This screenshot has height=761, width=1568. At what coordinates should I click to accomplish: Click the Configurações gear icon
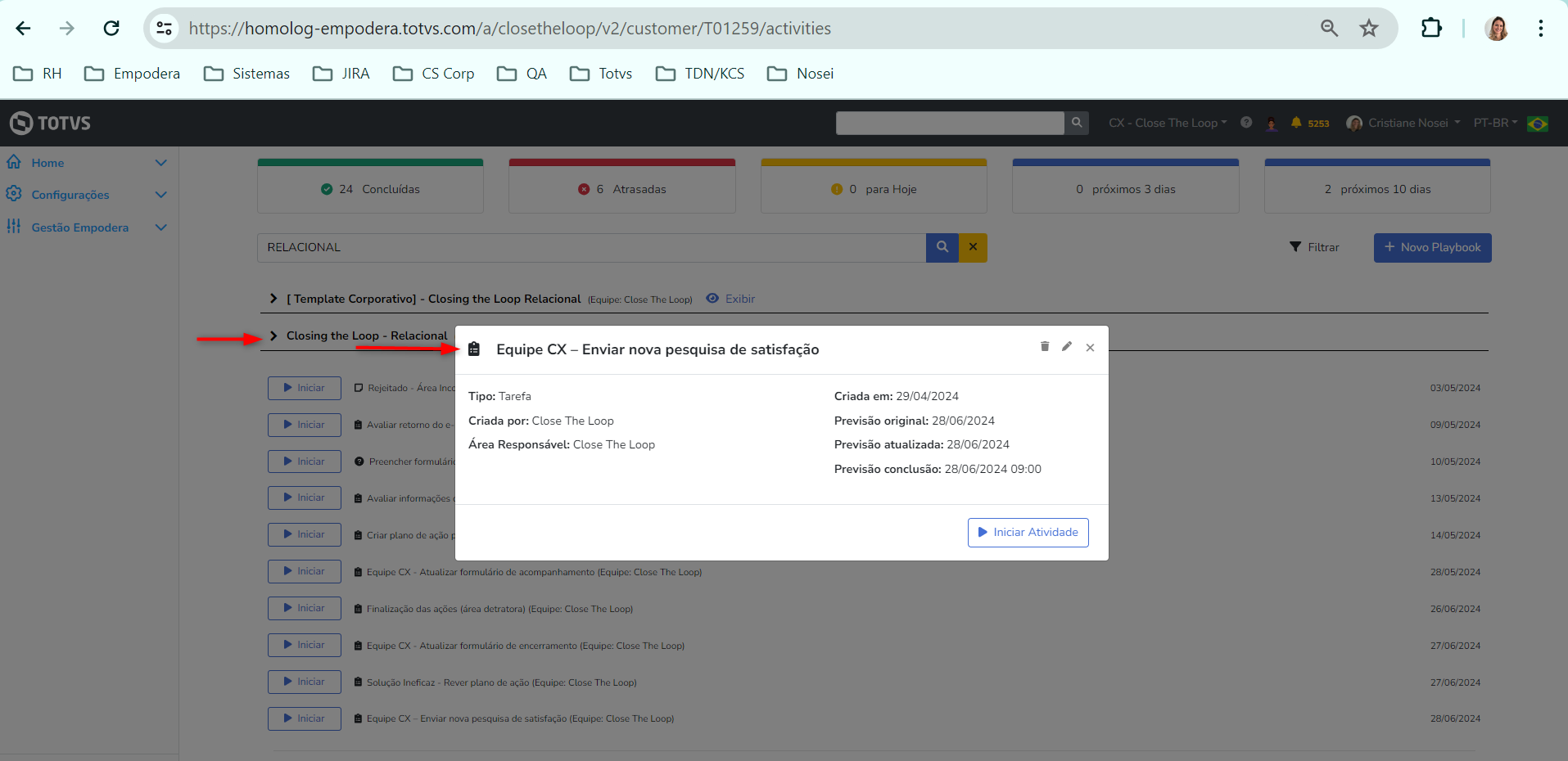tap(14, 194)
